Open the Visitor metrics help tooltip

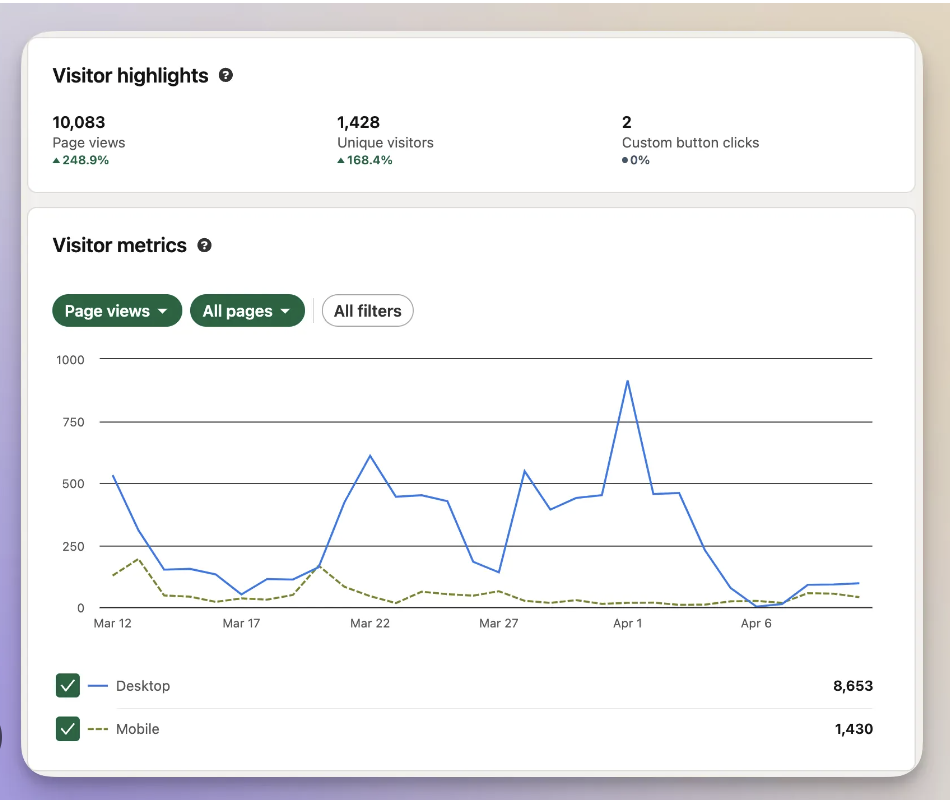click(204, 245)
